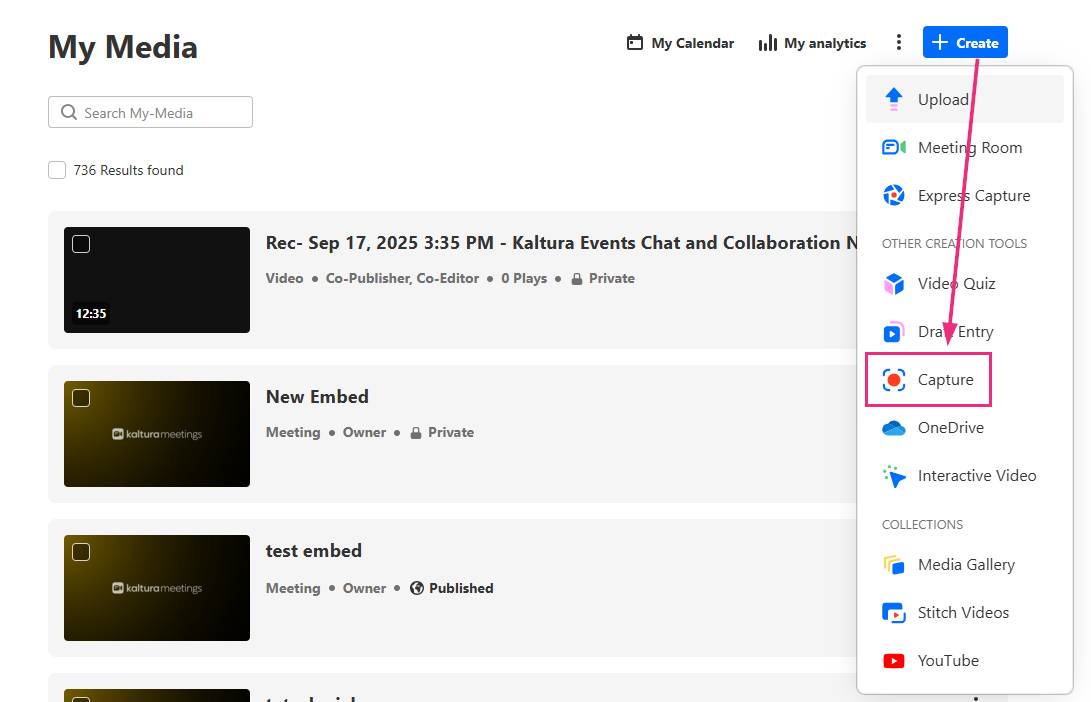Click the Create dropdown button
Image resolution: width=1091 pixels, height=702 pixels.
click(965, 42)
